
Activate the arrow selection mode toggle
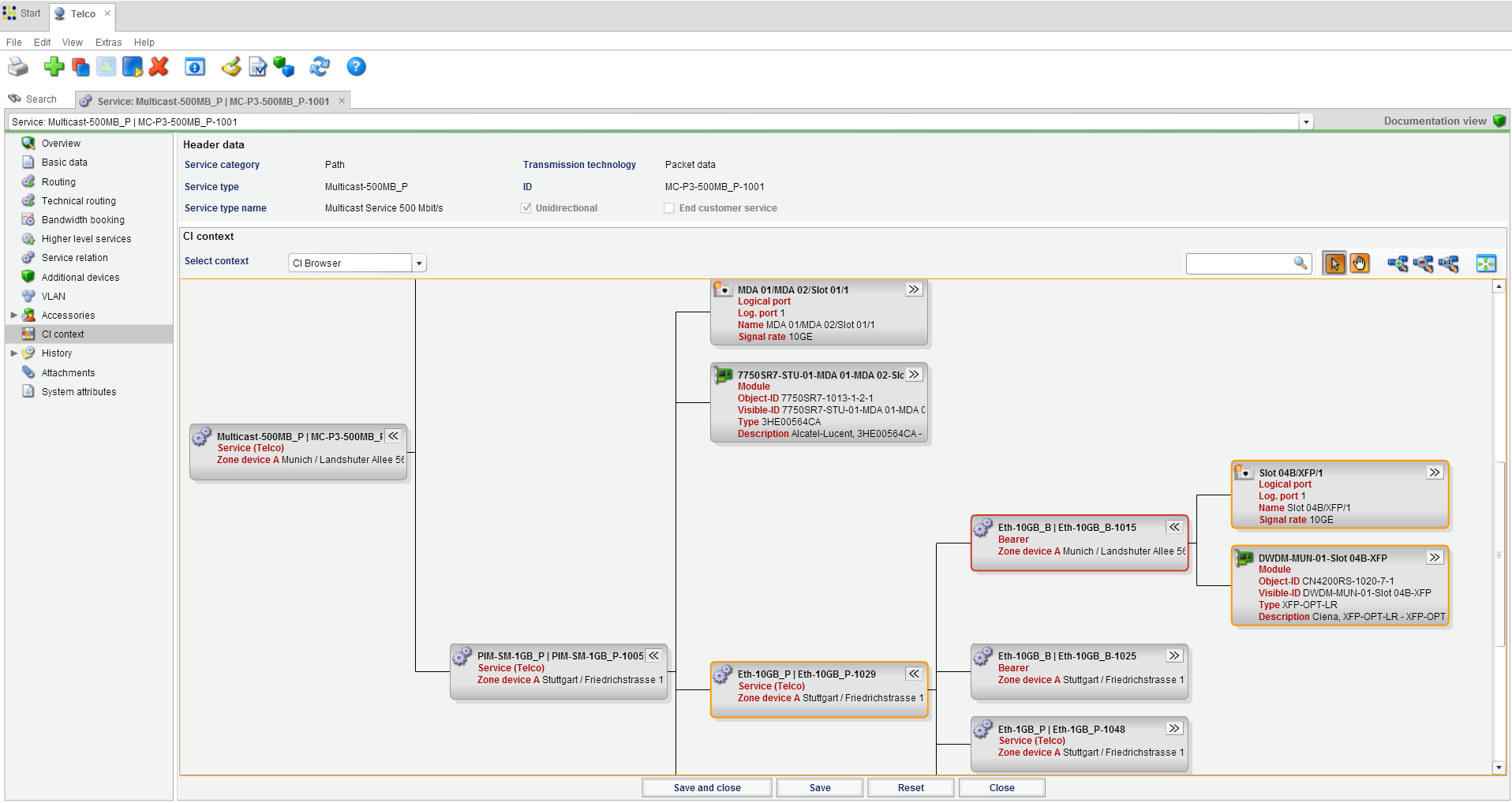[x=1334, y=263]
